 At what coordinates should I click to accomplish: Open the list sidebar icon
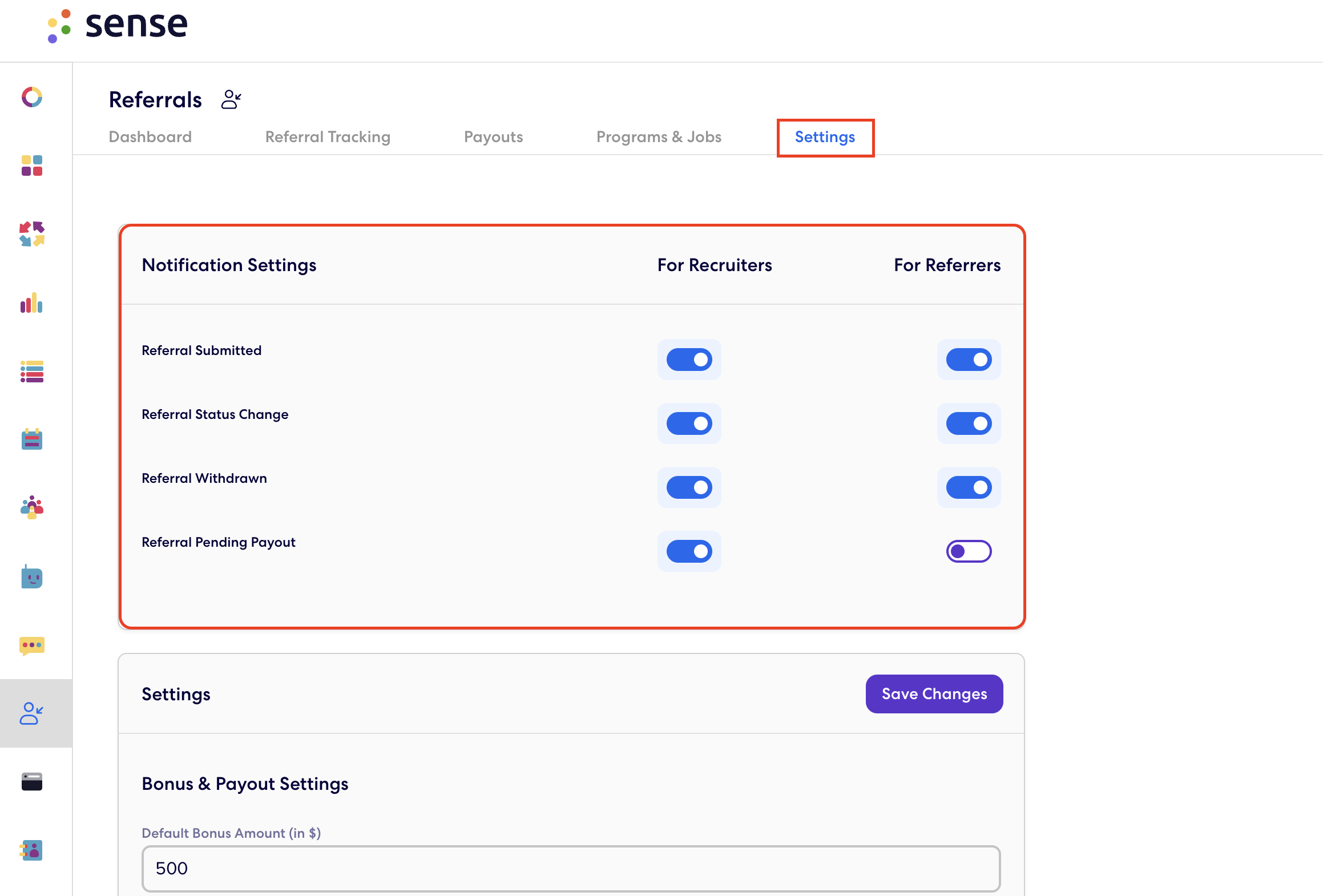32,372
